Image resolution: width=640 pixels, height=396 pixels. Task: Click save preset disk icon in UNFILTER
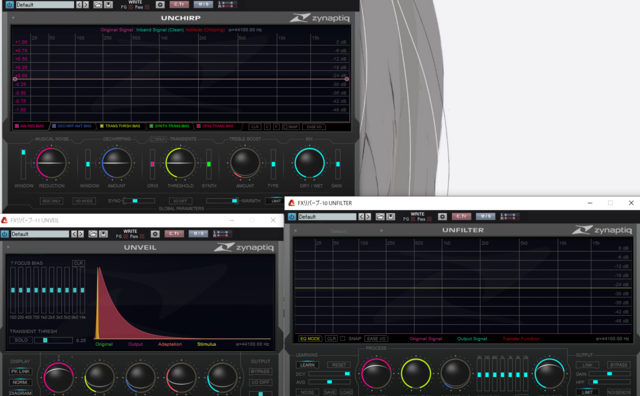pyautogui.click(x=391, y=217)
